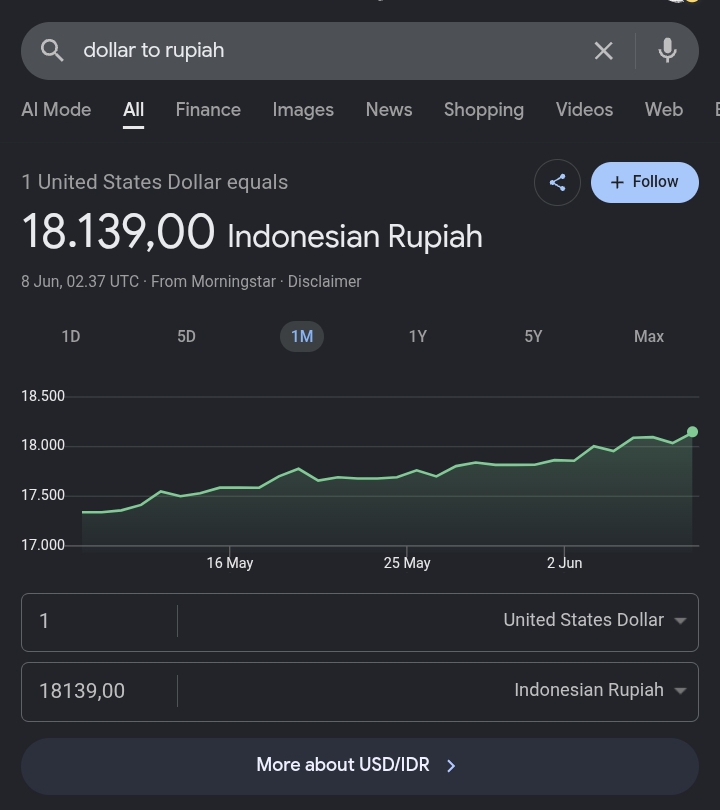Viewport: 720px width, 810px height.
Task: Click the dollar amount input field
Action: 99,621
